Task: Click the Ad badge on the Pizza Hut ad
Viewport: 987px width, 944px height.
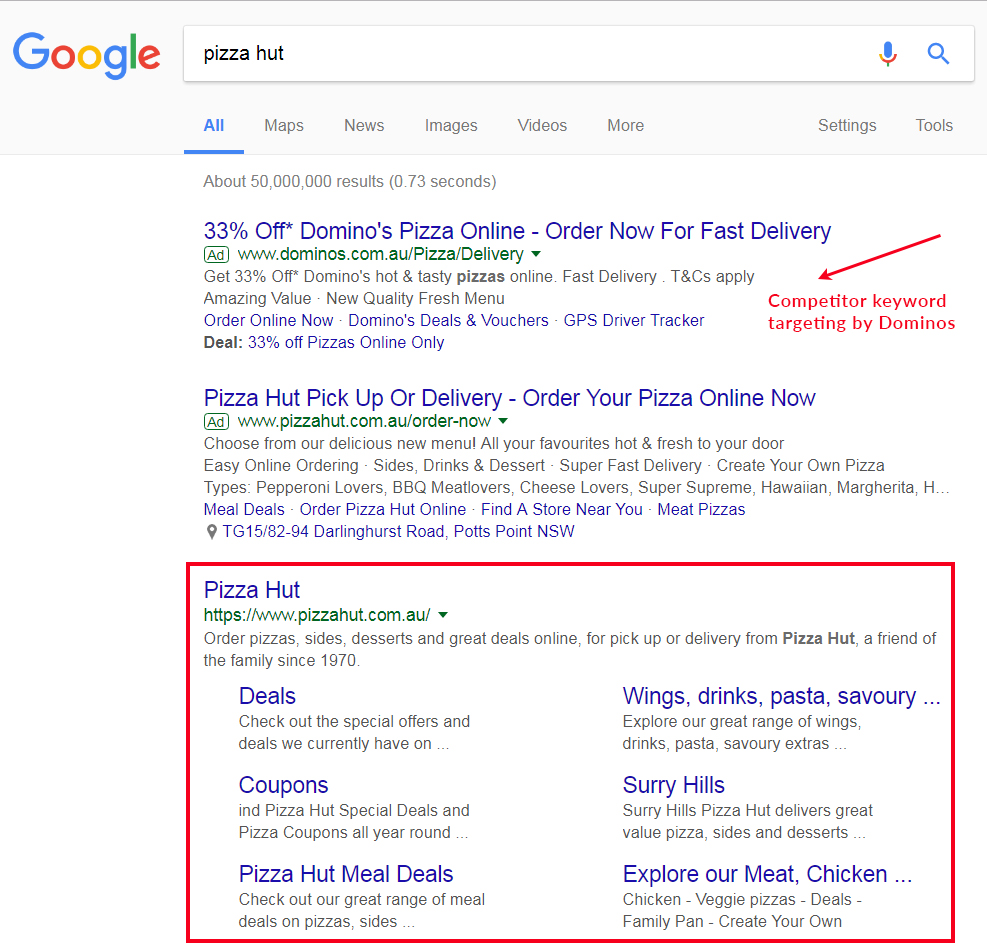Action: (216, 422)
